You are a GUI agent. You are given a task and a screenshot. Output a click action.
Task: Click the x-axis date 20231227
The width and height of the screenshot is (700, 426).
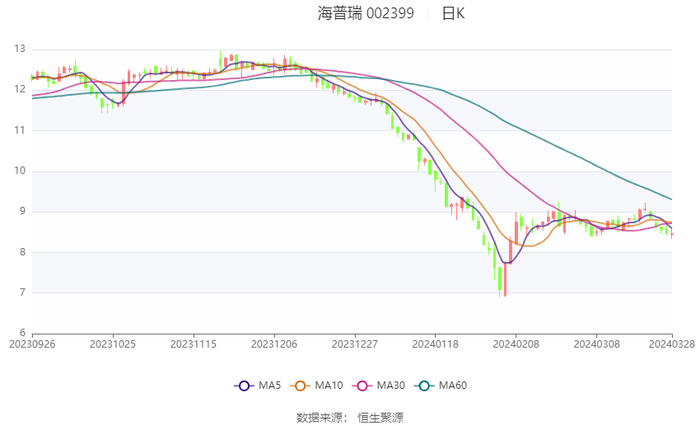(x=355, y=344)
